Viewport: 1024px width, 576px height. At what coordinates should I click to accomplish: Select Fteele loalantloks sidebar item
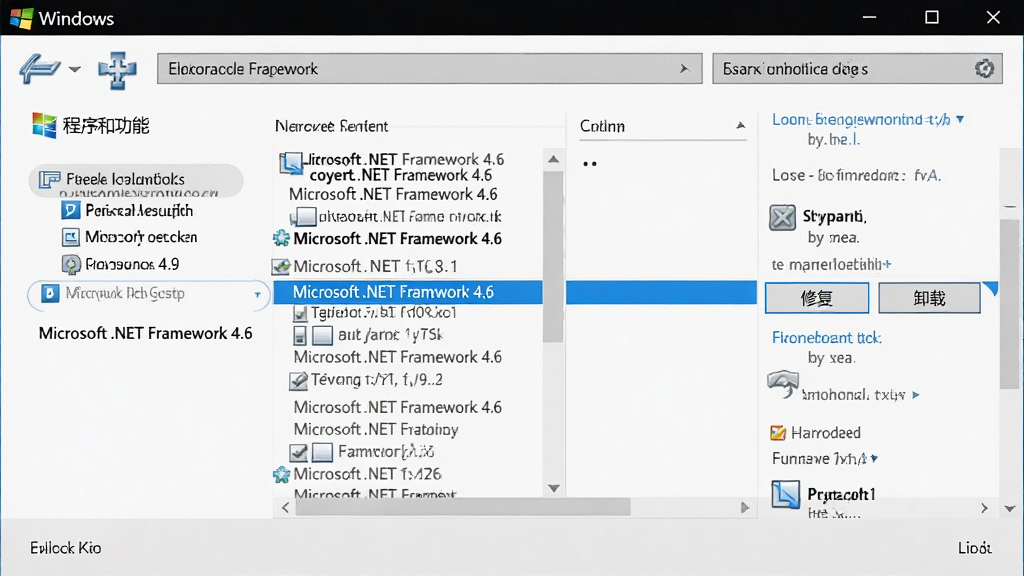(x=136, y=180)
